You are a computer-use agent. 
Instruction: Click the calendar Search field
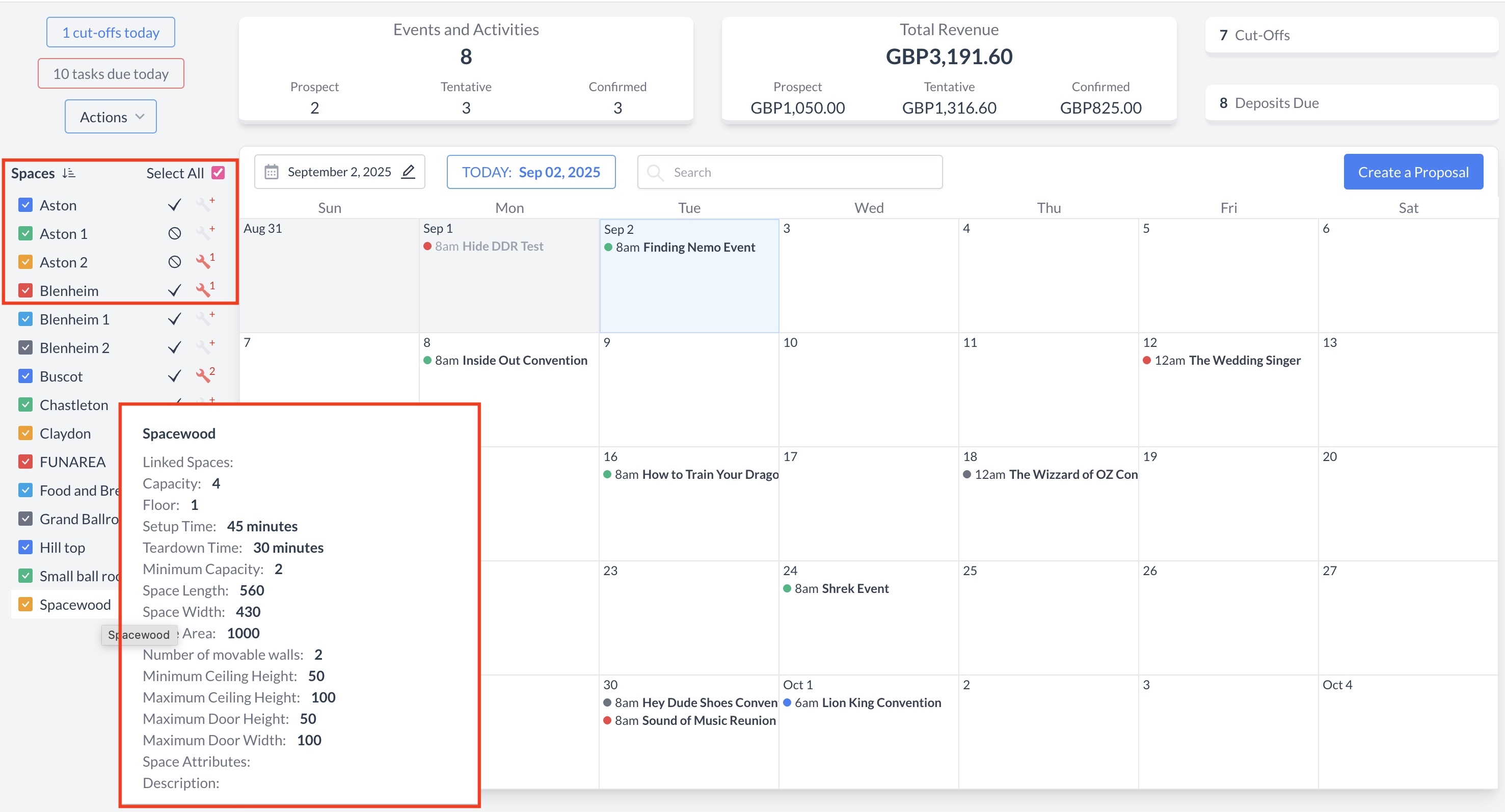[x=800, y=172]
